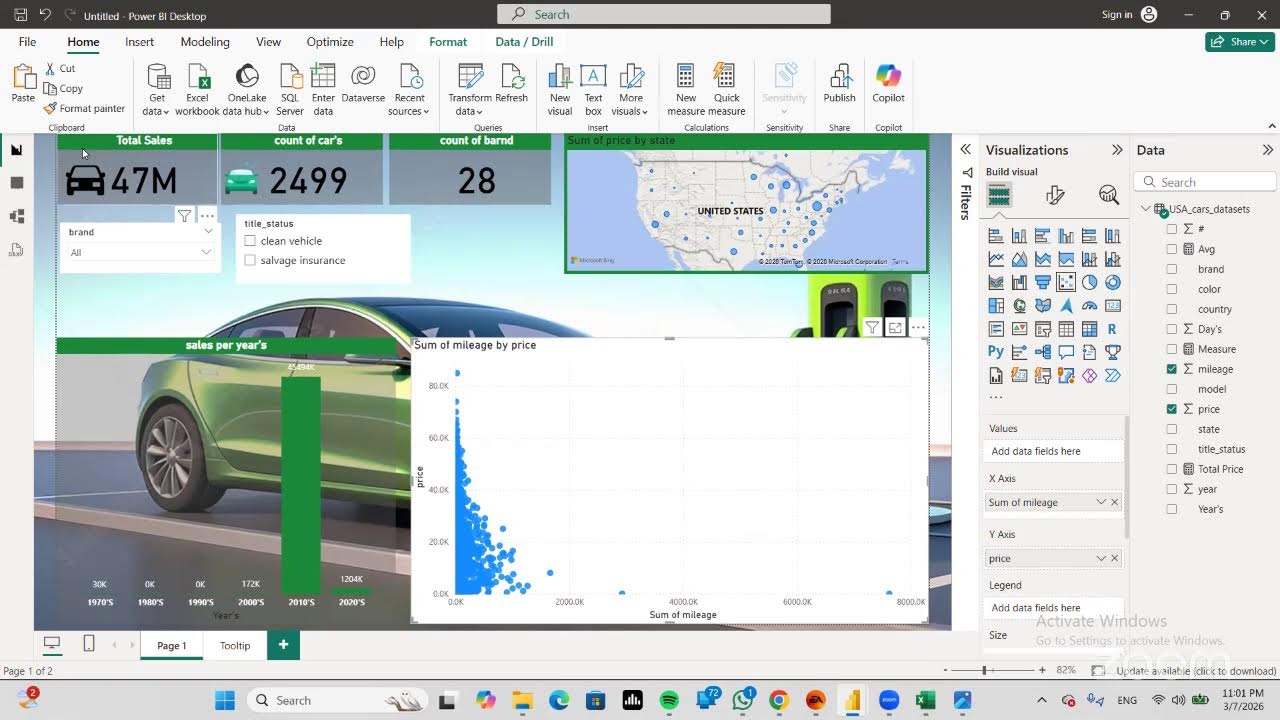Remove Sum of mileage from X Axis
The height and width of the screenshot is (720, 1280).
1115,502
